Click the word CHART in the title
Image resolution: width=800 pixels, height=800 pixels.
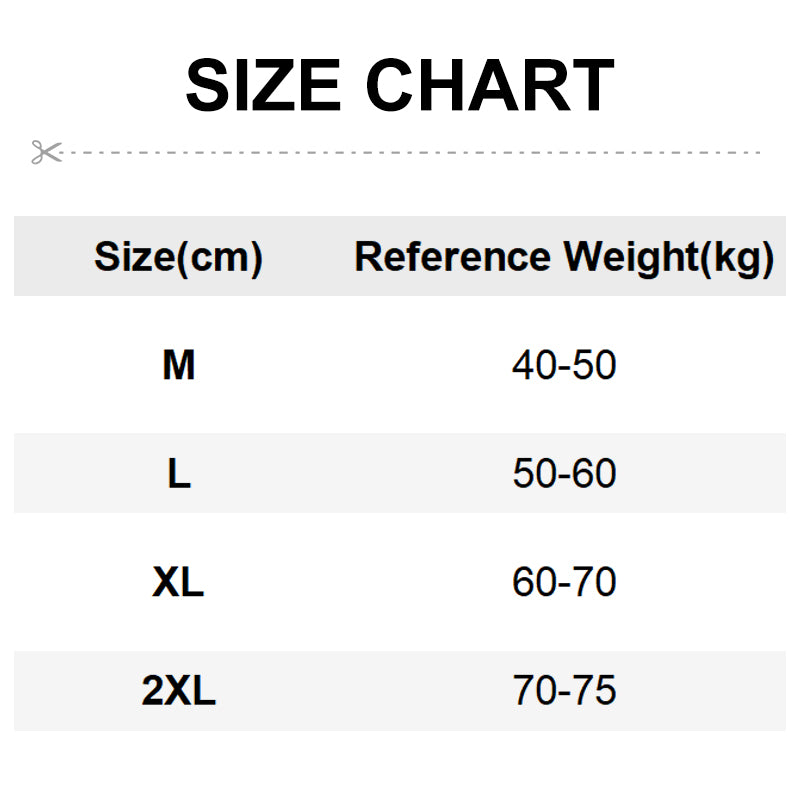tap(488, 86)
